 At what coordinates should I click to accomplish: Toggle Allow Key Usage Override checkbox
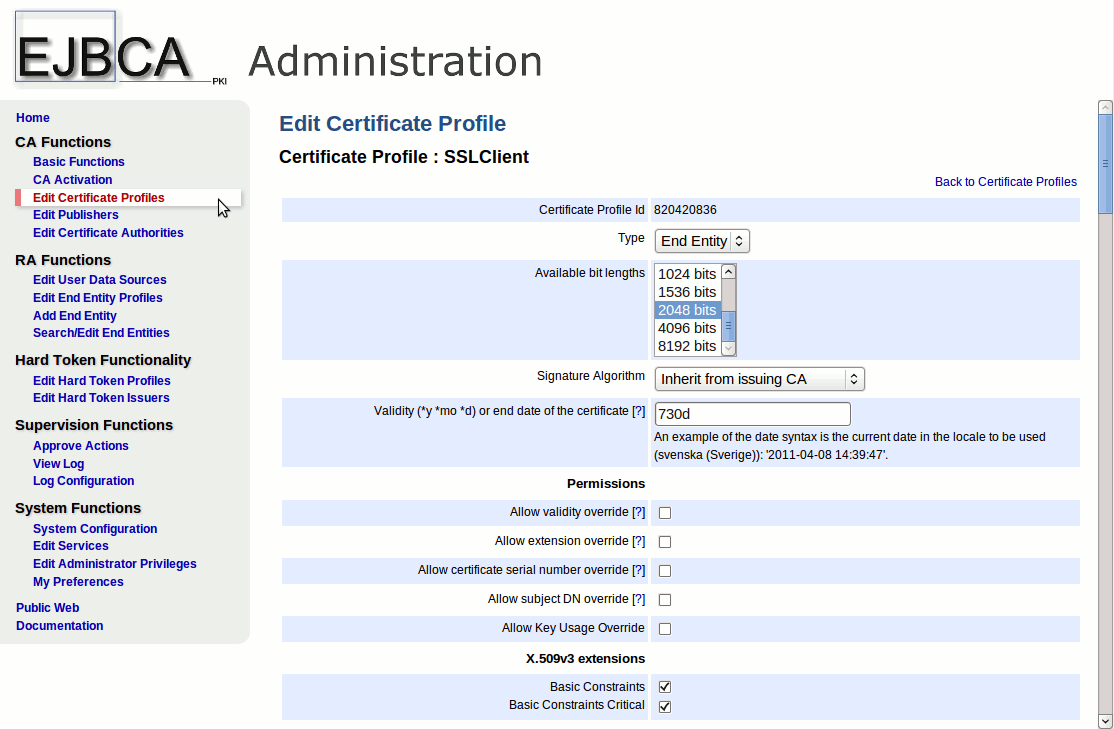665,629
